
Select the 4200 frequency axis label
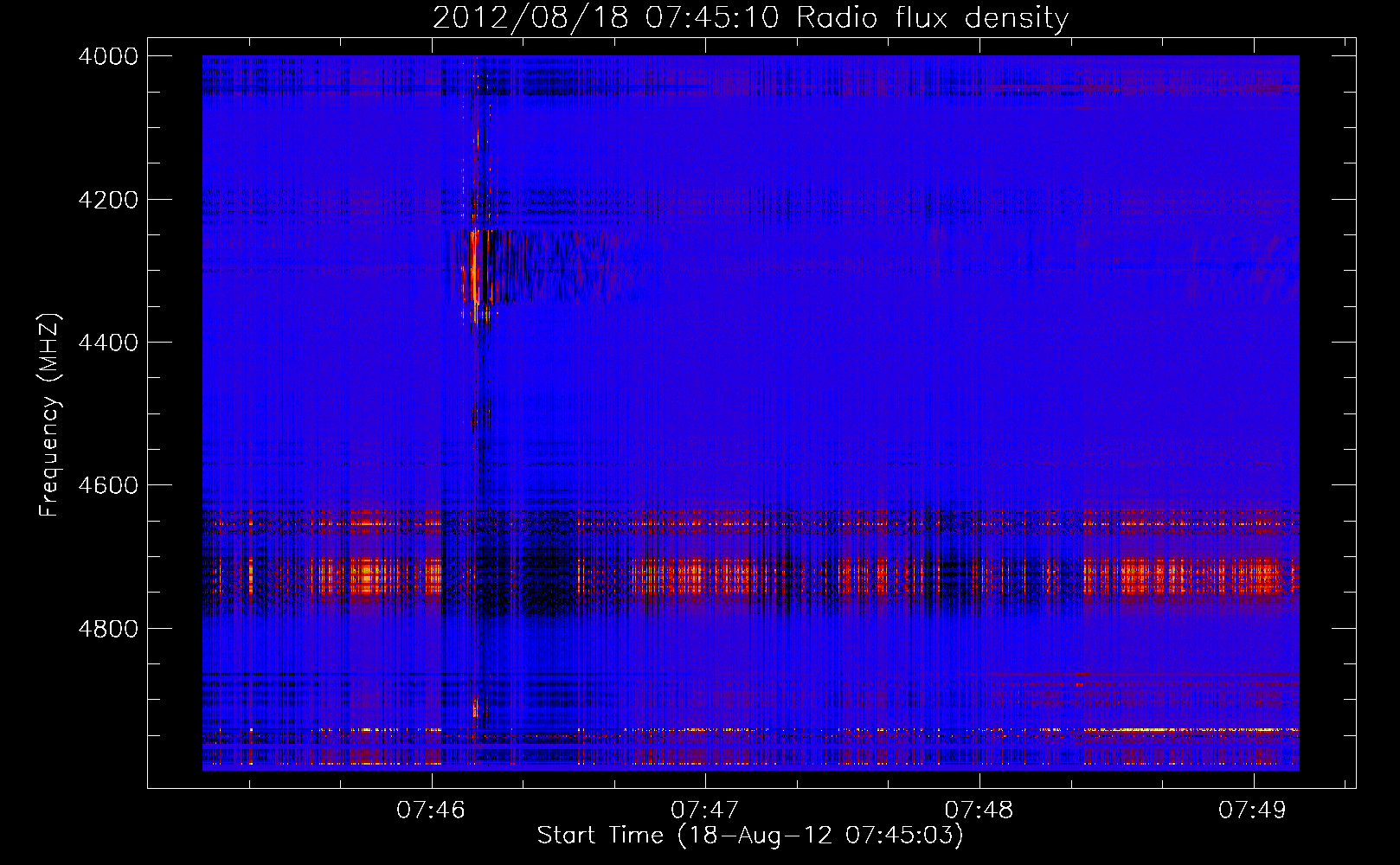point(108,200)
